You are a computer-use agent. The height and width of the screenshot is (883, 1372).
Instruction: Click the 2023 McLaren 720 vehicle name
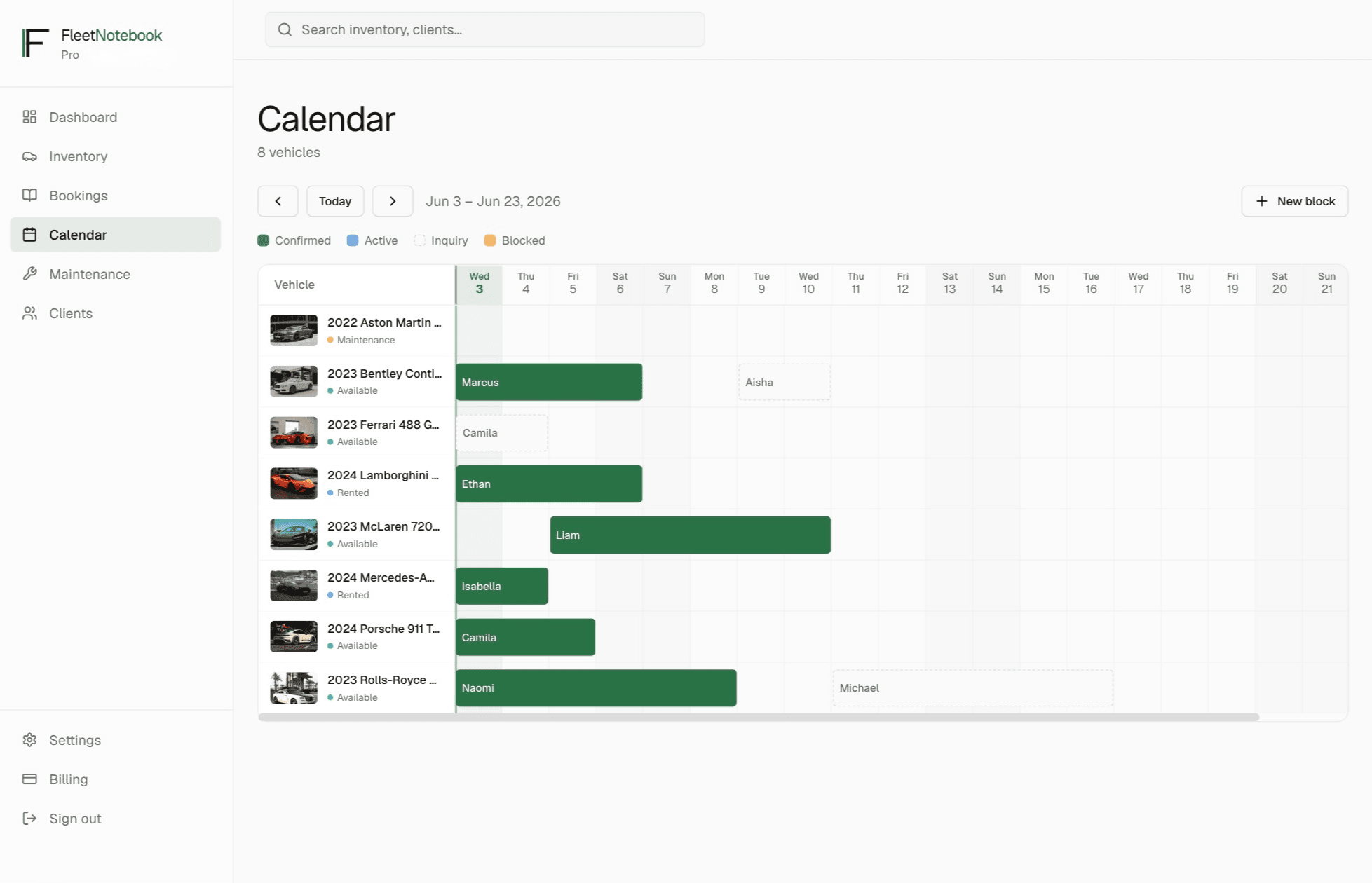[383, 526]
